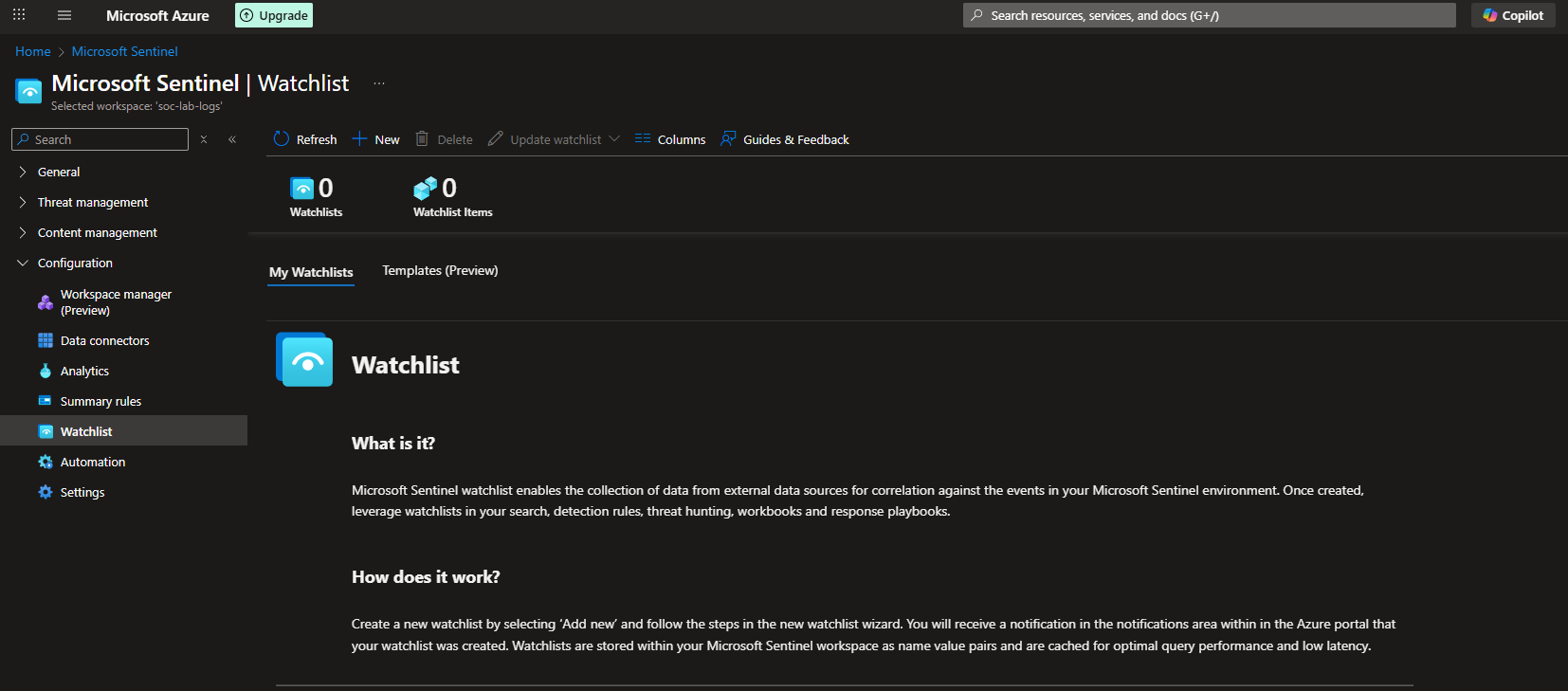Open Data connectors in sidebar
The image size is (1568, 691).
point(104,340)
